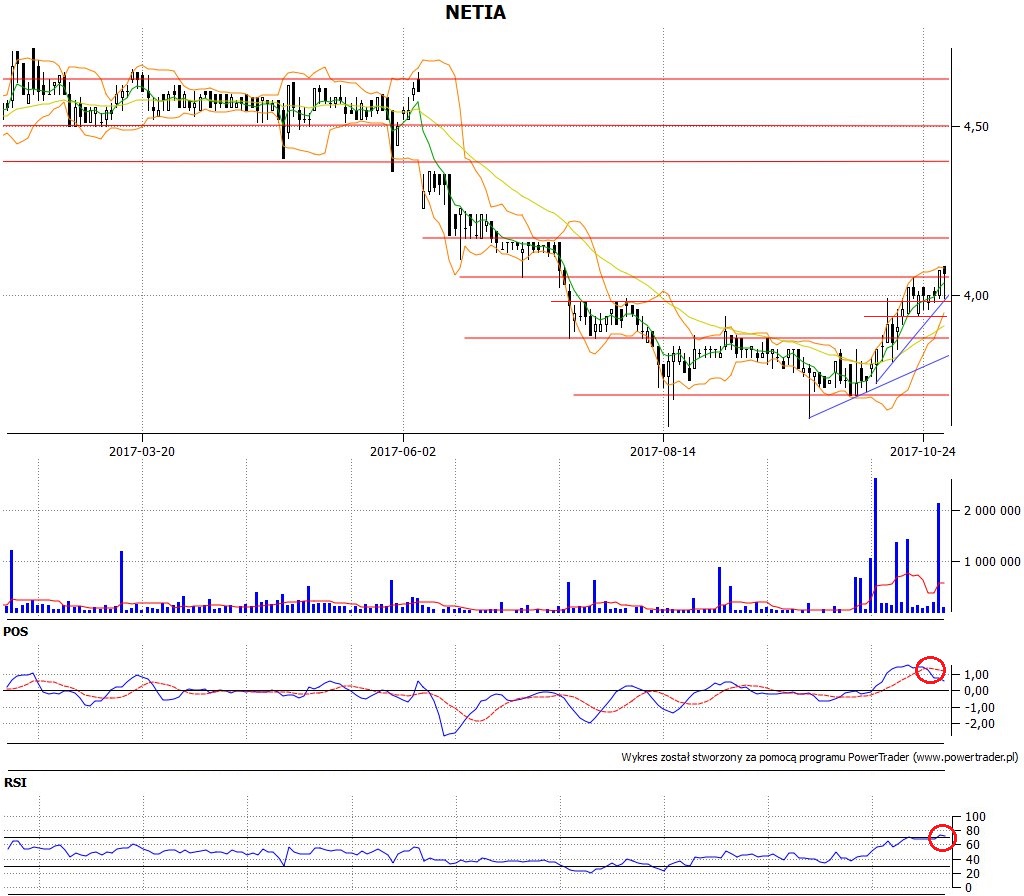Select the 1 000 000 volume axis label
The width and height of the screenshot is (1024, 896).
pos(992,562)
